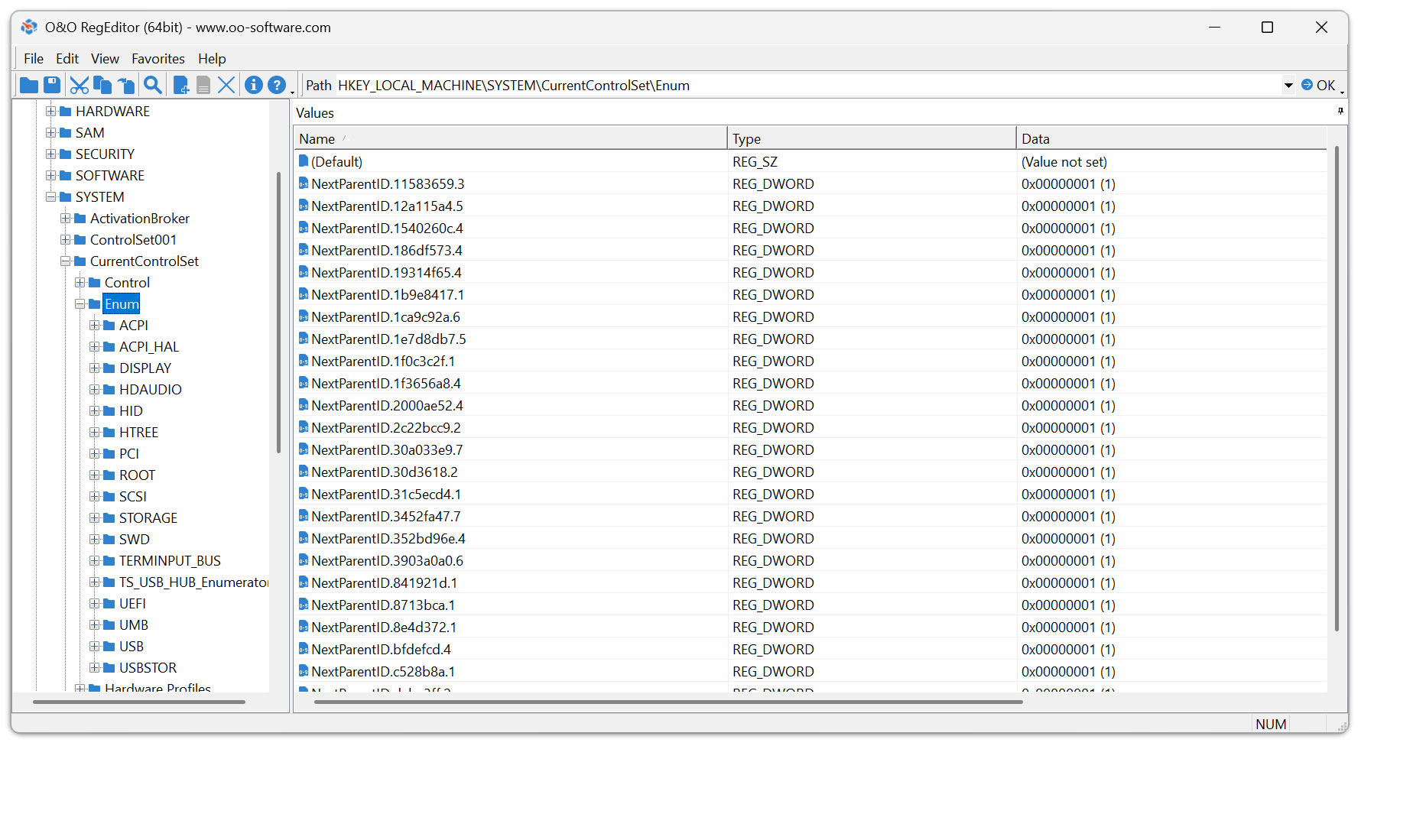Delete selection with the X toolbar icon
Screen dimensions: 1426x840
pyautogui.click(x=226, y=85)
